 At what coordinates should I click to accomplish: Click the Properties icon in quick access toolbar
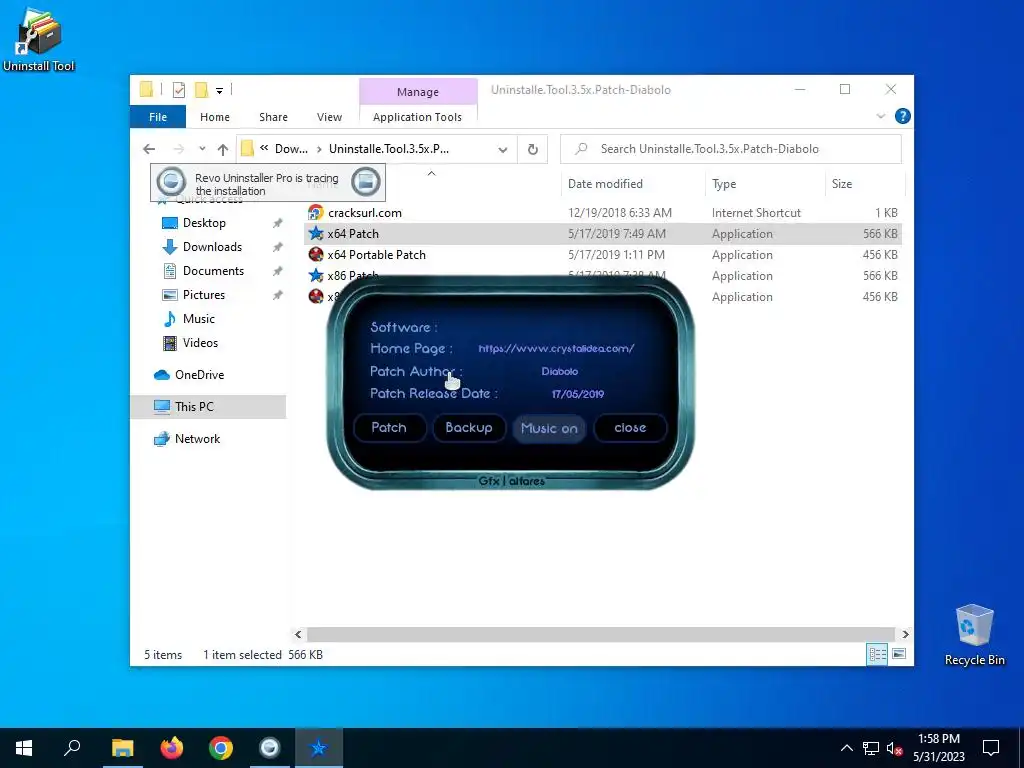pyautogui.click(x=179, y=90)
